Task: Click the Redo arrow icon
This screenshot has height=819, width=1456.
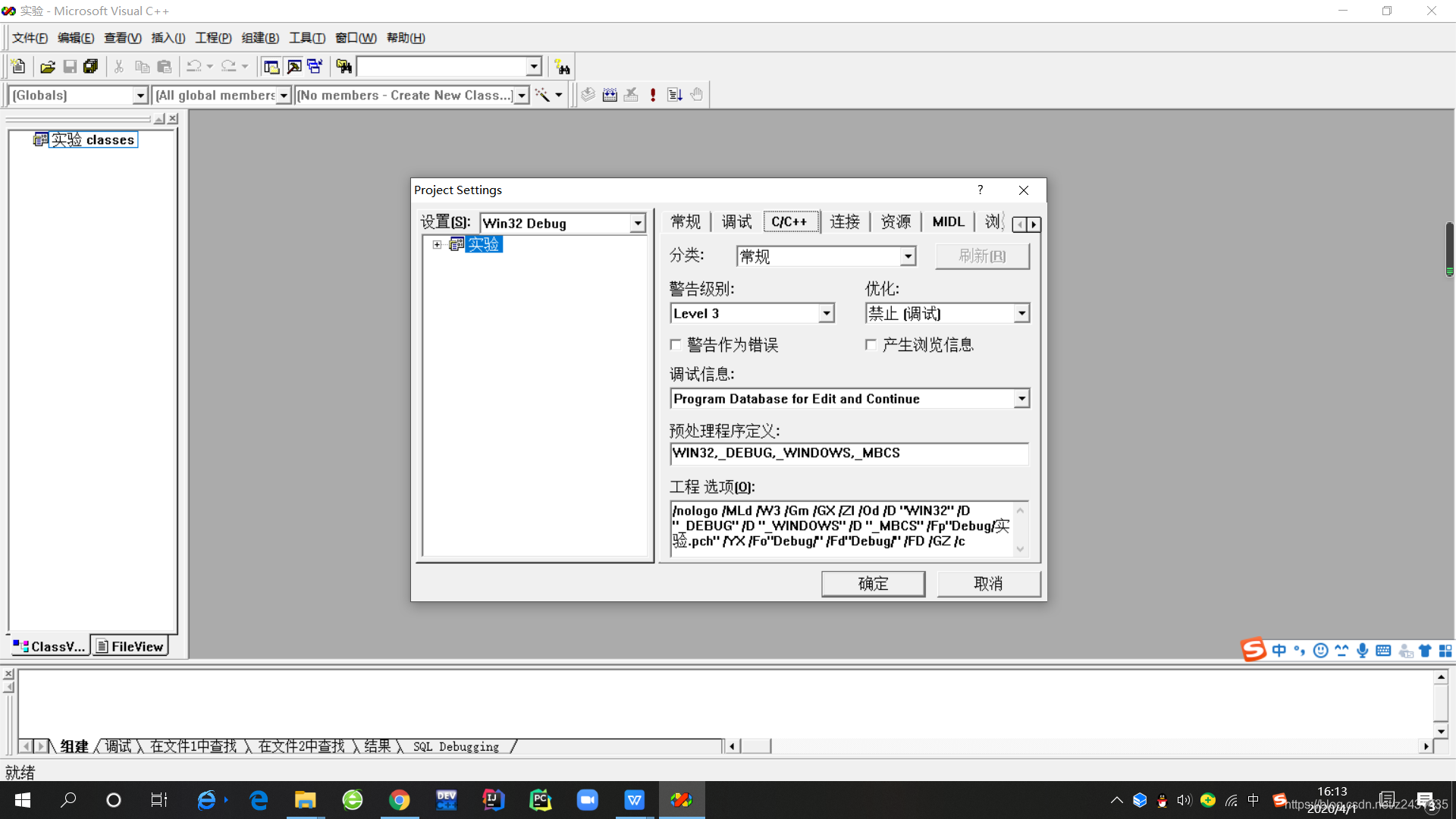Action: pyautogui.click(x=229, y=67)
